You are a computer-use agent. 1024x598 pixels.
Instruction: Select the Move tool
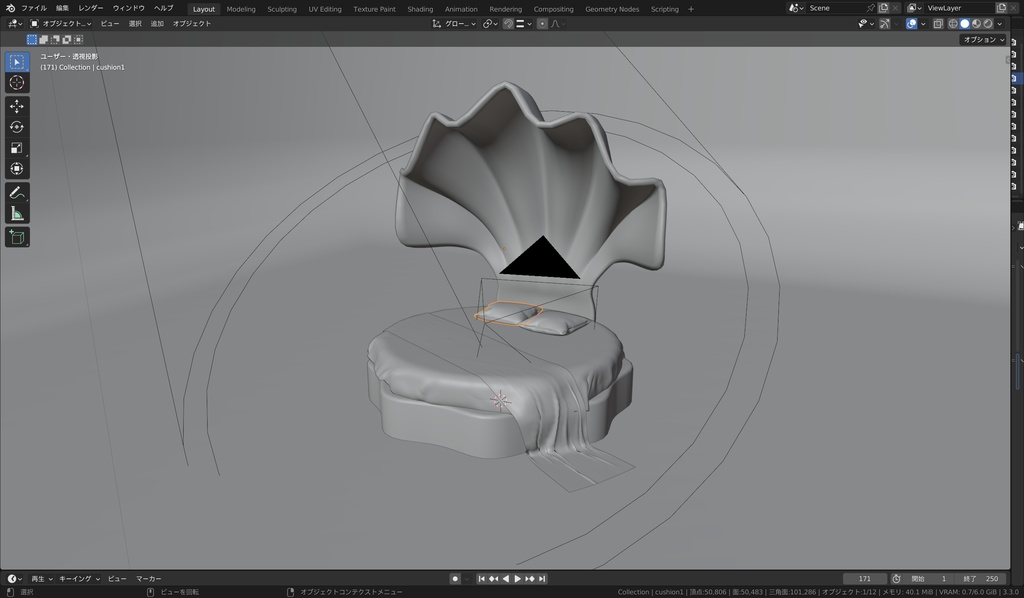[x=17, y=106]
